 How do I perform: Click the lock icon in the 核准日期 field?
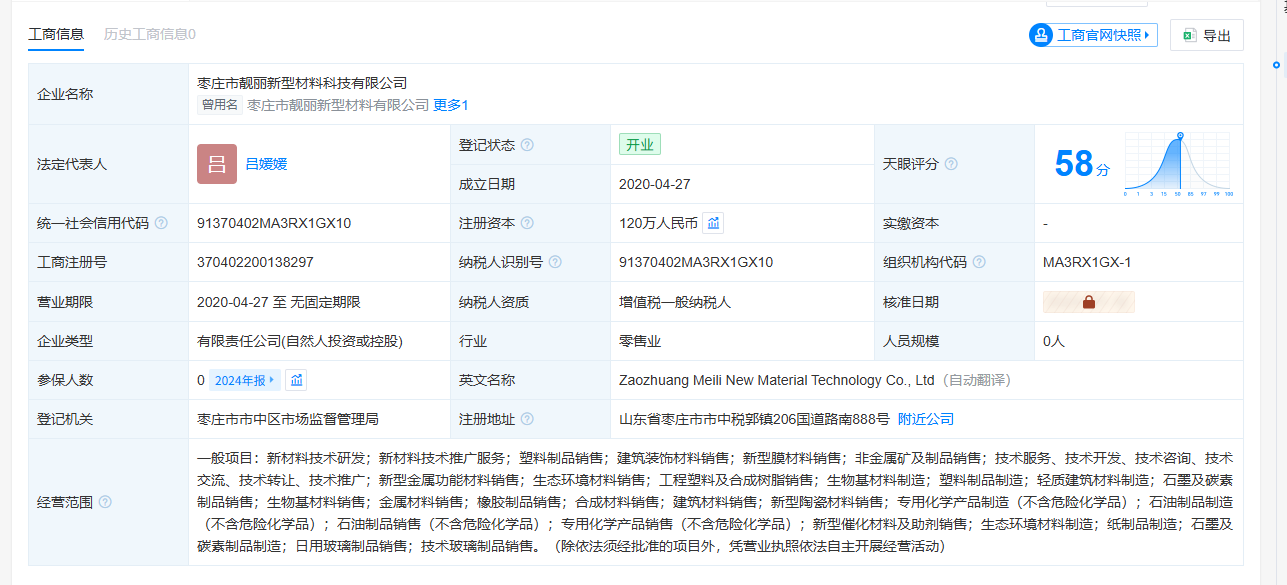[x=1088, y=302]
